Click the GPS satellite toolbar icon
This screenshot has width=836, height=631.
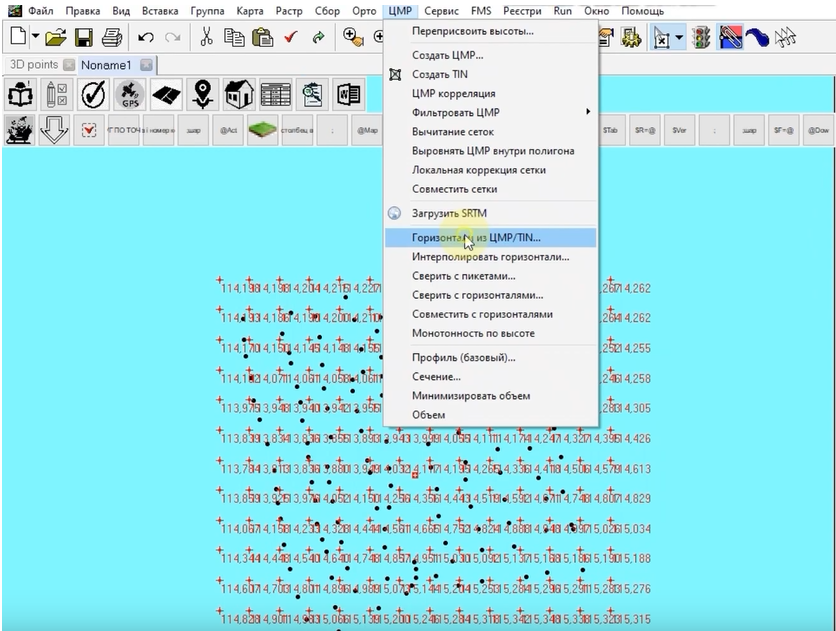(131, 94)
